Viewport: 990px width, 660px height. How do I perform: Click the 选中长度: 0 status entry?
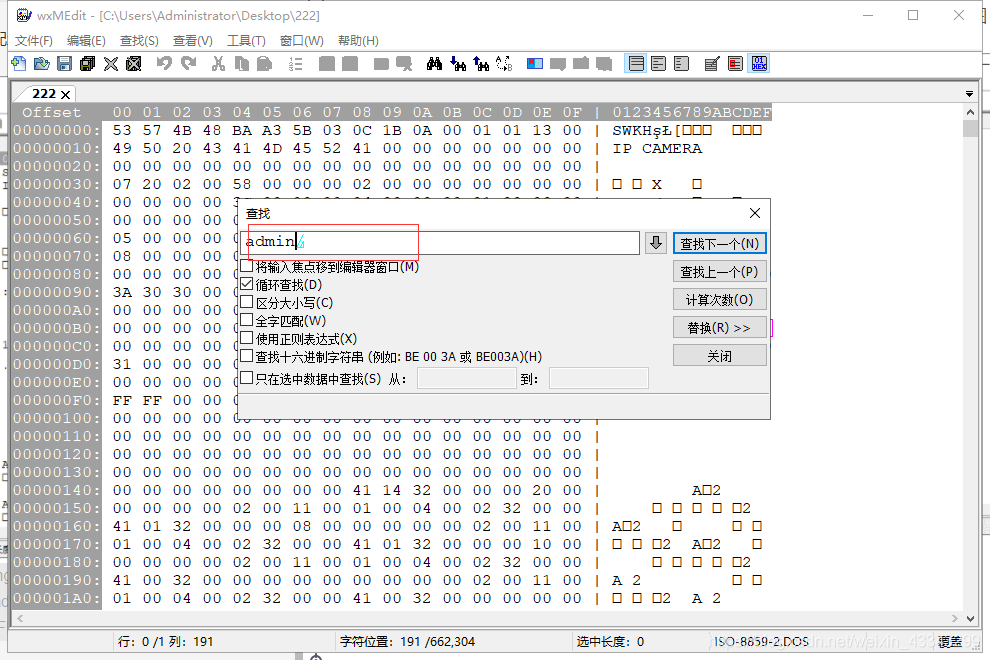(x=610, y=642)
